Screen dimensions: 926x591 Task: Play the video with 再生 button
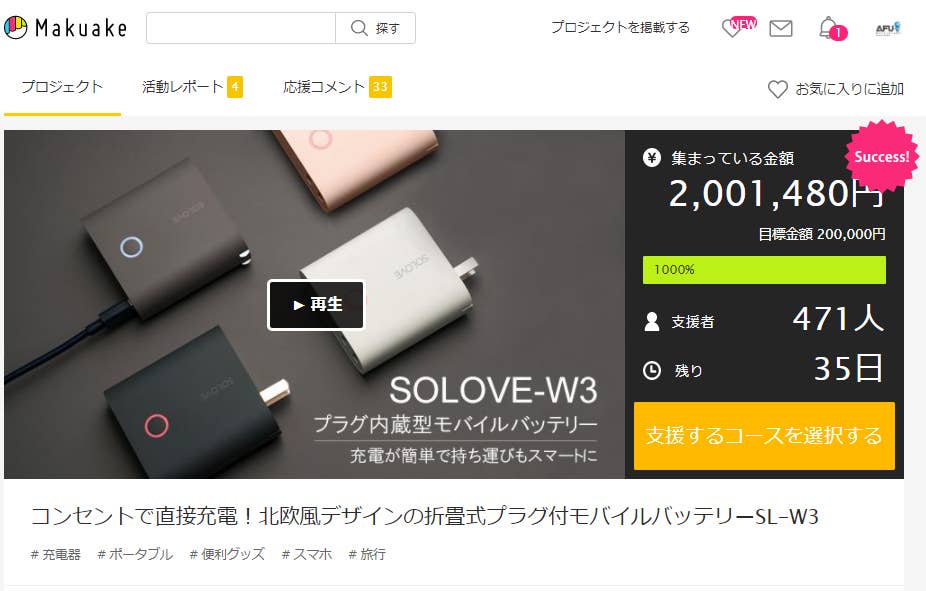(316, 305)
